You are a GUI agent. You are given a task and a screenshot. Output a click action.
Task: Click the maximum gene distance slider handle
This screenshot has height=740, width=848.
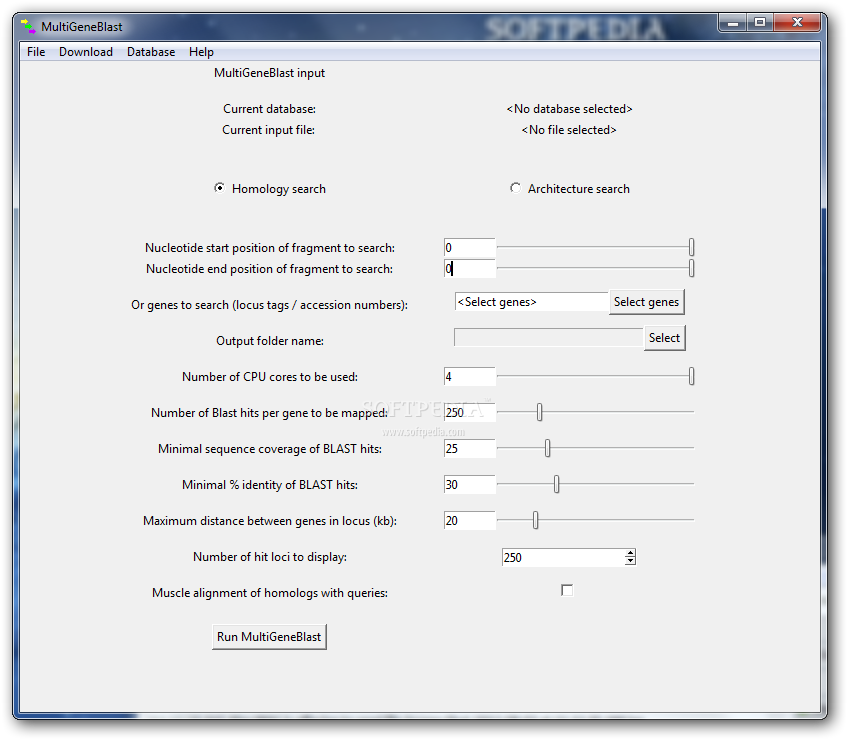(535, 520)
